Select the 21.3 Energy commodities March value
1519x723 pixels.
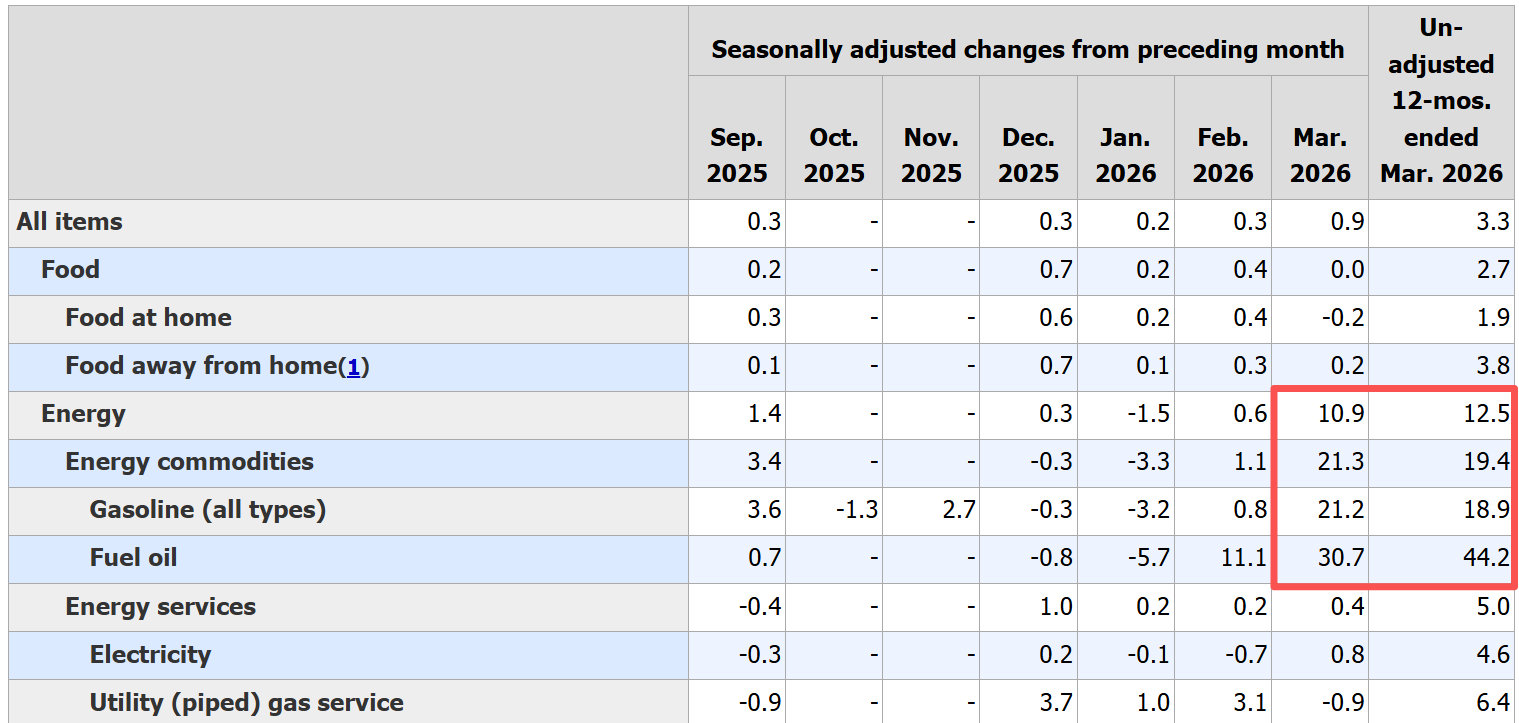click(x=1341, y=462)
